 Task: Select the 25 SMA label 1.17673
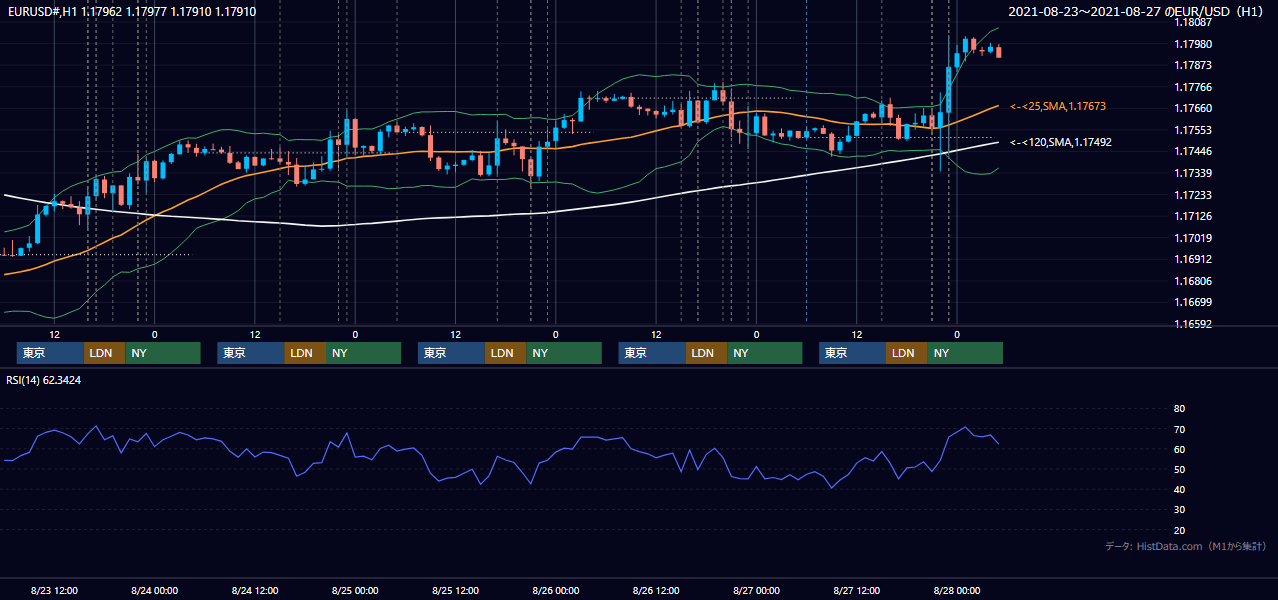tap(1058, 106)
